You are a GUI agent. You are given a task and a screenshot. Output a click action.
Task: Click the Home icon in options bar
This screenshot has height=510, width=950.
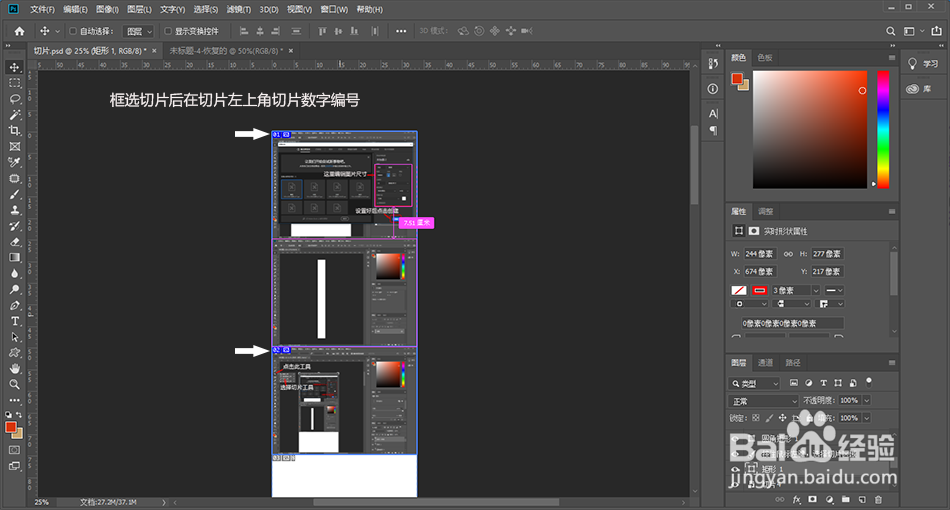[x=19, y=31]
